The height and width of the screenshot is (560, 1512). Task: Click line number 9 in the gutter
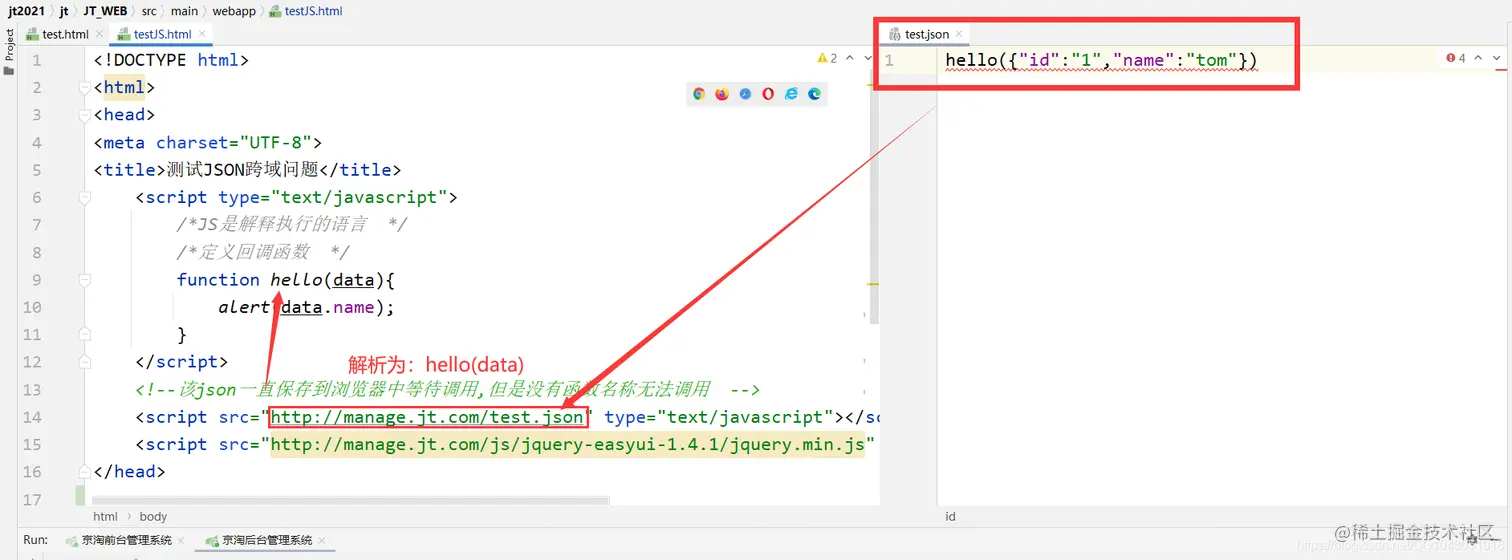37,280
